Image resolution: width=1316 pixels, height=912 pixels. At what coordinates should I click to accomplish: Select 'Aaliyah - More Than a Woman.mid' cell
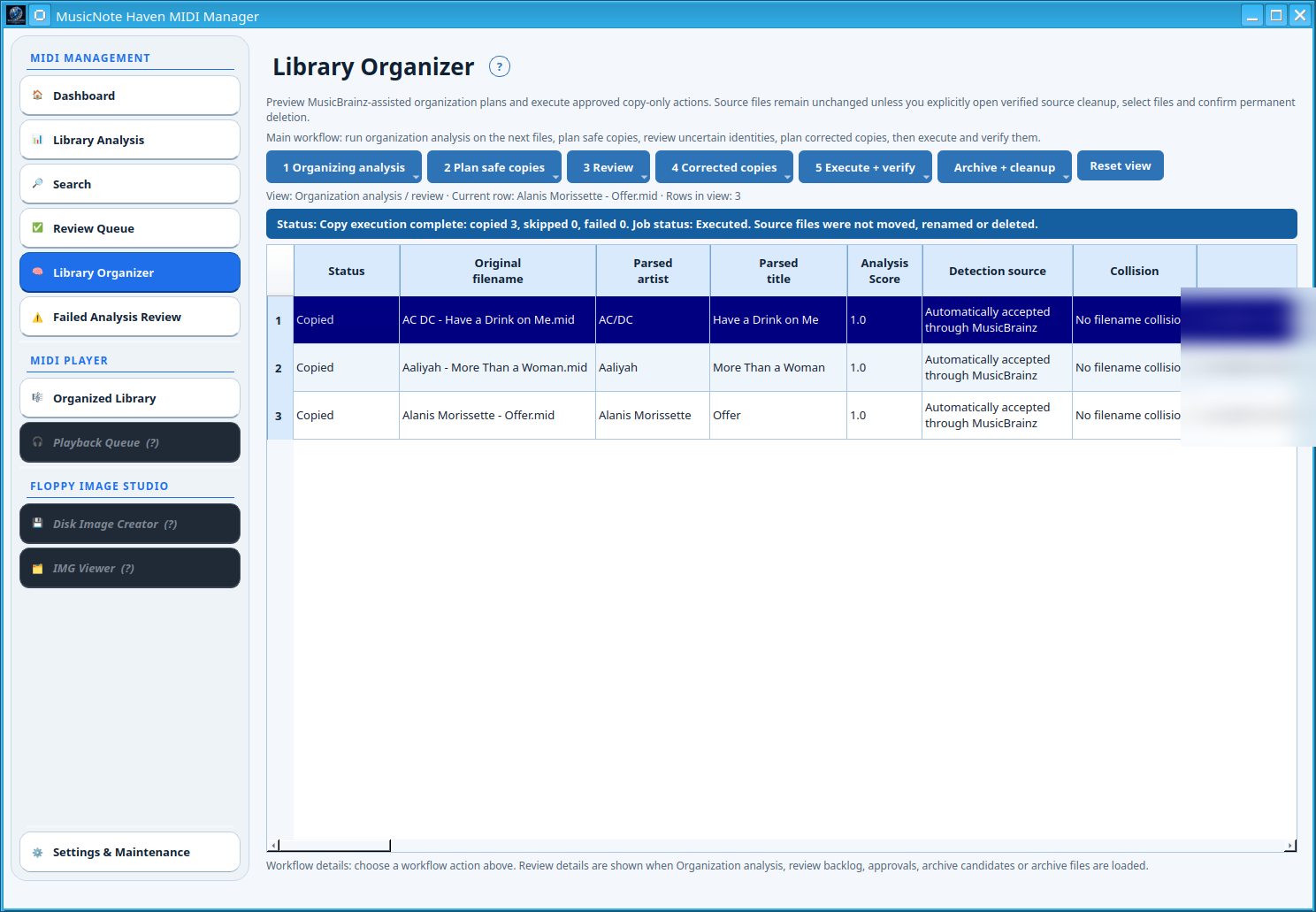[498, 367]
